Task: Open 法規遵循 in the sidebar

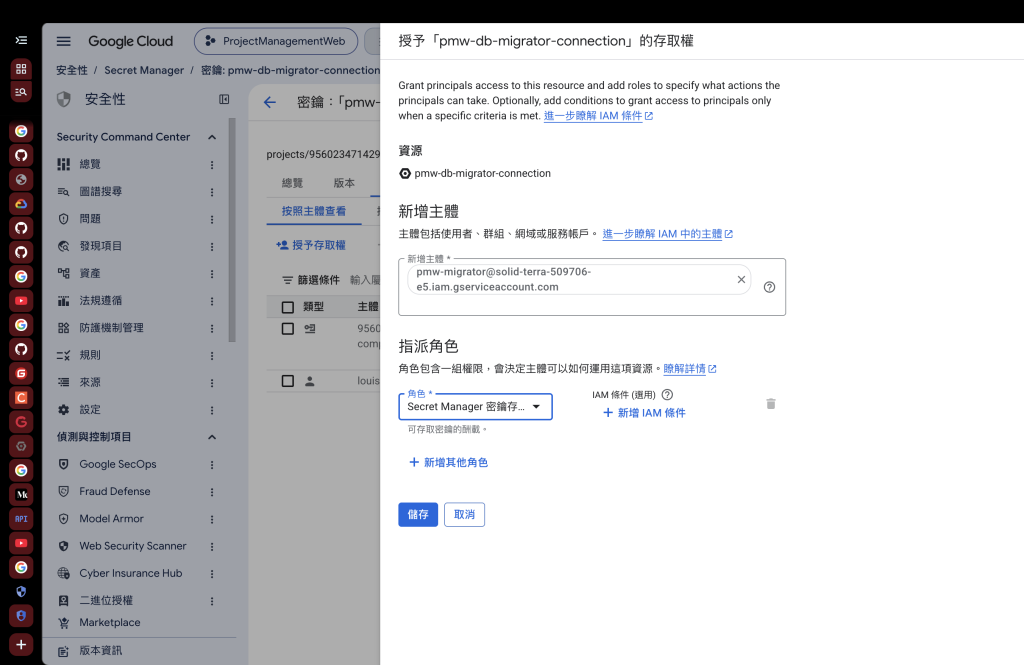Action: pyautogui.click(x=101, y=300)
